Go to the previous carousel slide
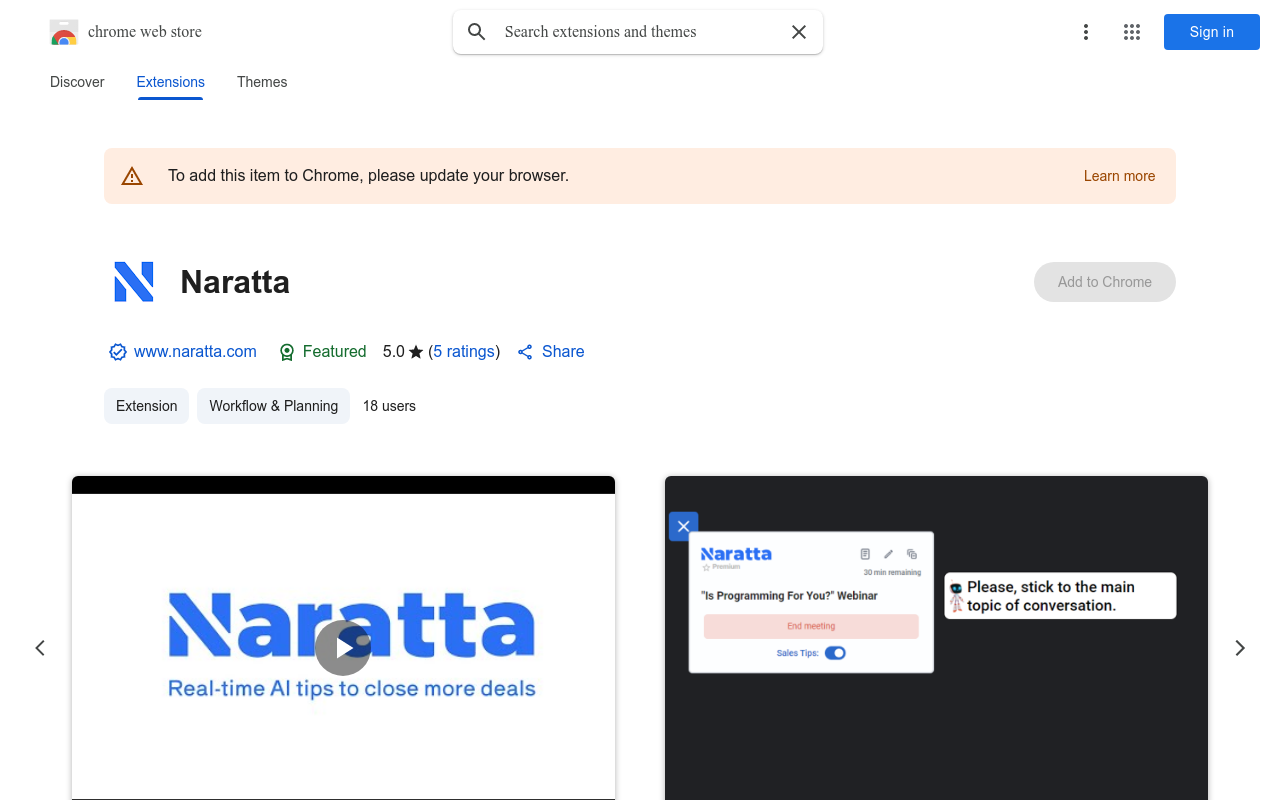 pyautogui.click(x=40, y=648)
